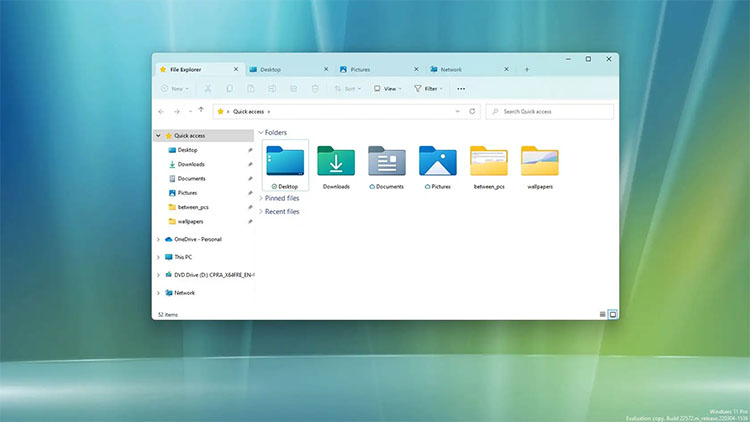This screenshot has height=422, width=750.
Task: Open recent locations dropdown arrow
Action: pos(190,111)
